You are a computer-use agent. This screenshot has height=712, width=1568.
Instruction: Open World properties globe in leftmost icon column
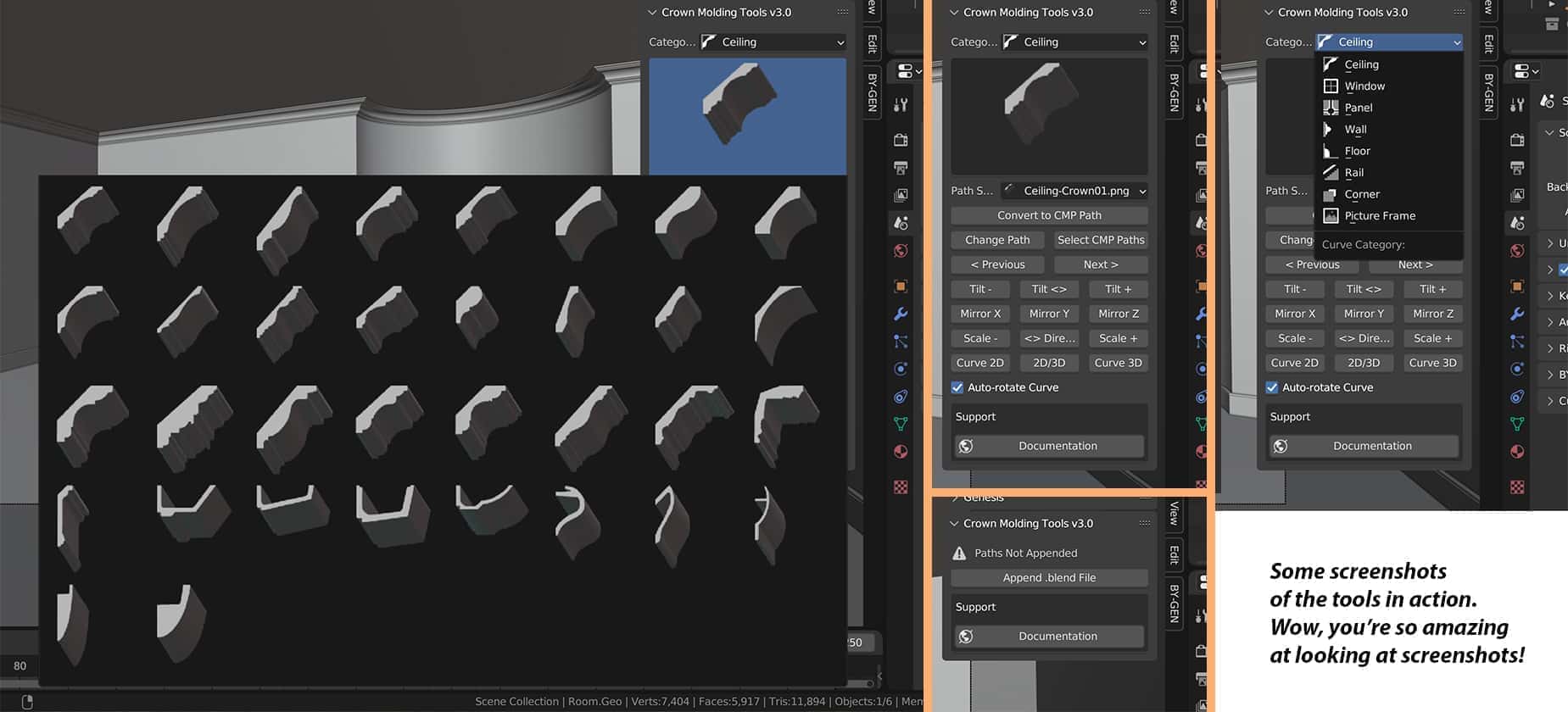[901, 251]
